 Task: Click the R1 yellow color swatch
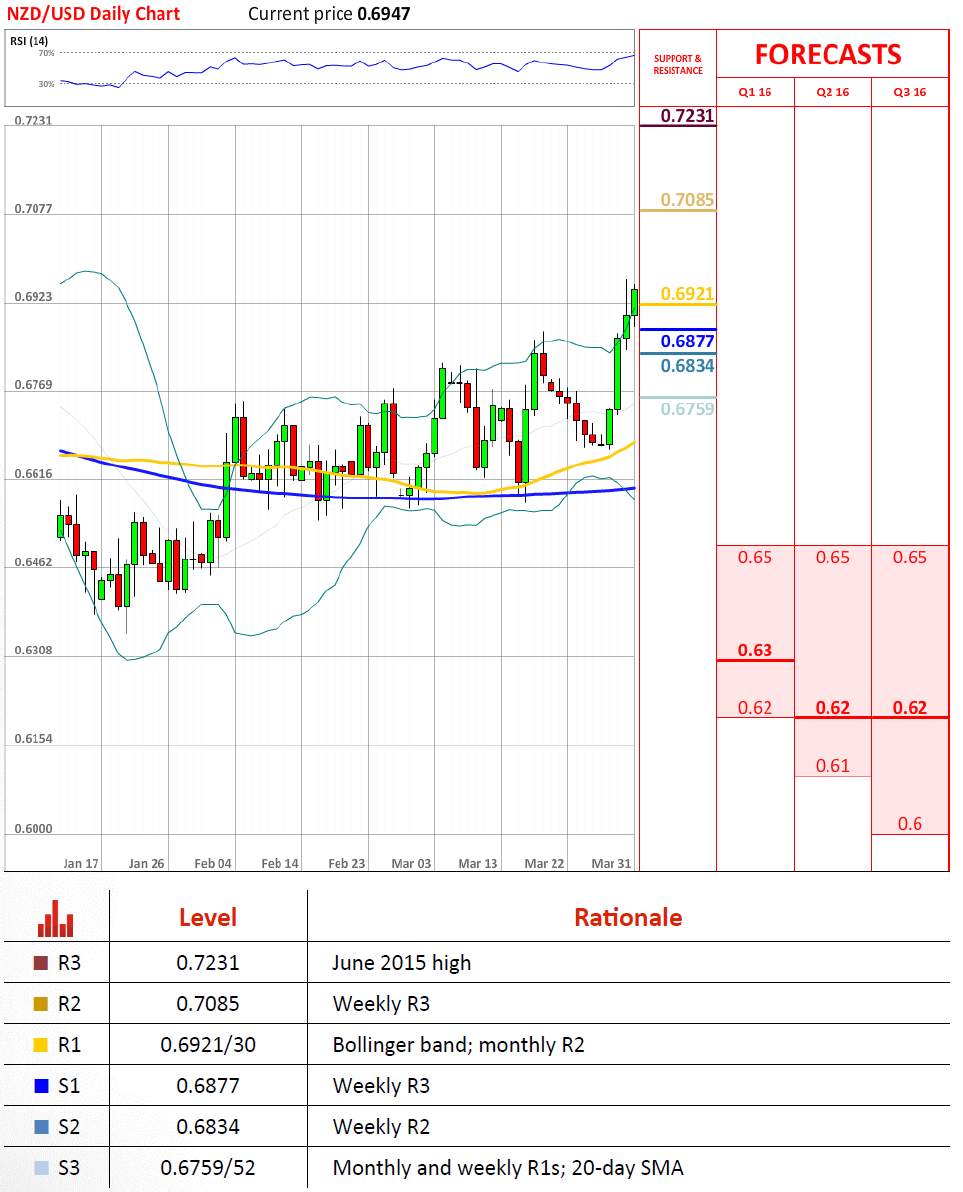pos(41,1045)
